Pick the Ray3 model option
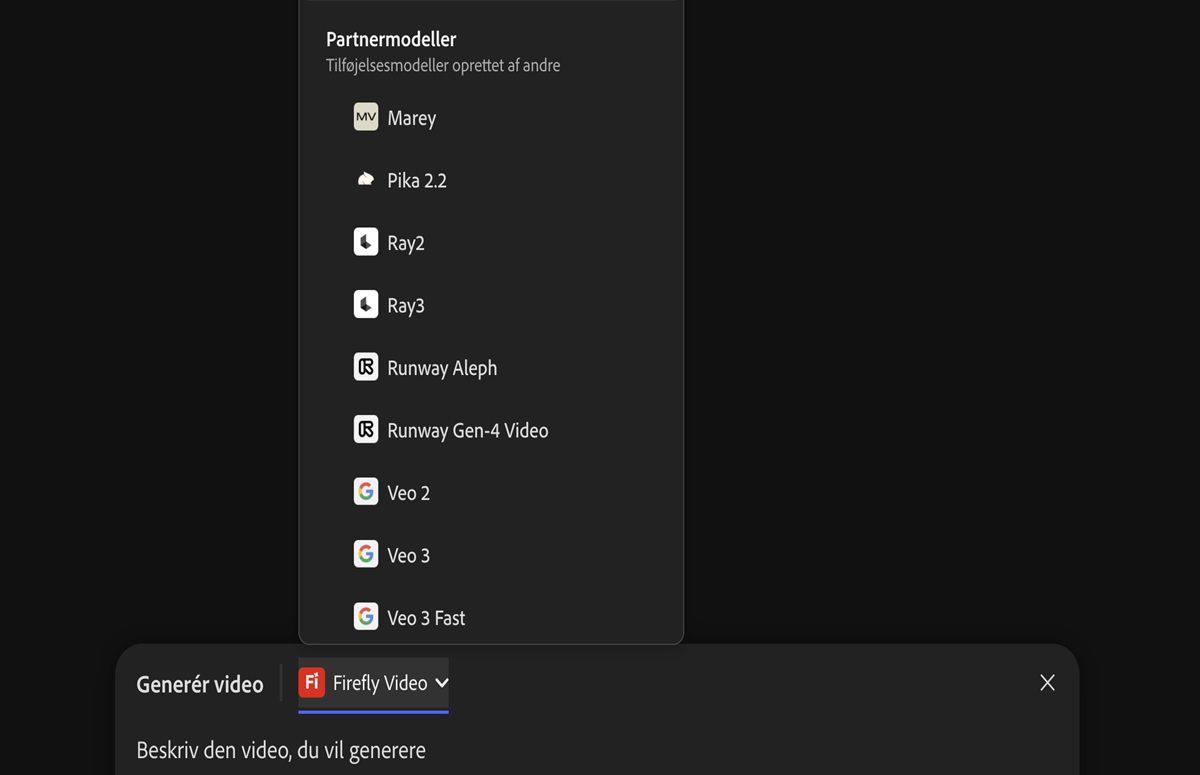Screen dimensions: 1200x775 tap(406, 306)
